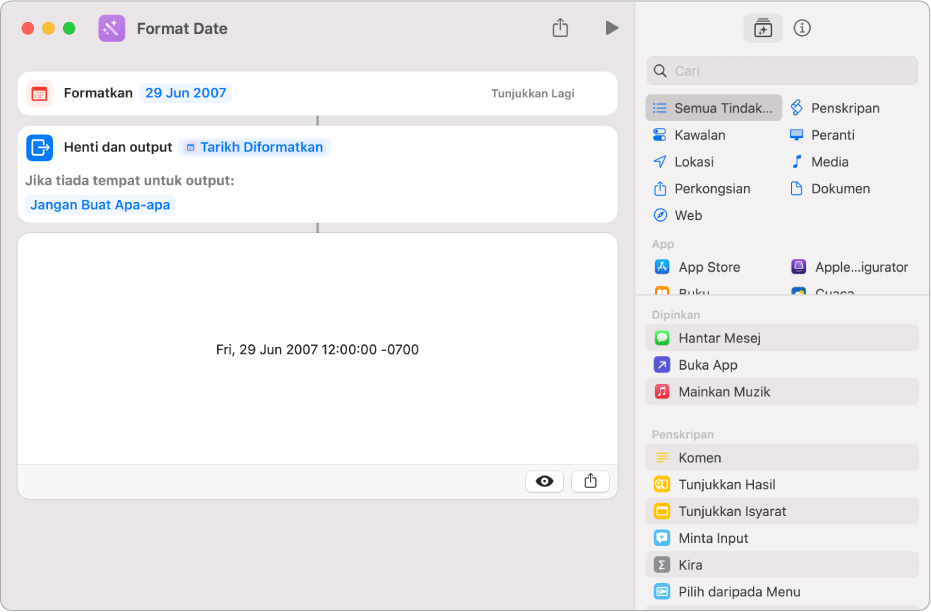Viewport: 931px width, 612px height.
Task: Change the 29 Jun 2007 date parameter
Action: [186, 93]
